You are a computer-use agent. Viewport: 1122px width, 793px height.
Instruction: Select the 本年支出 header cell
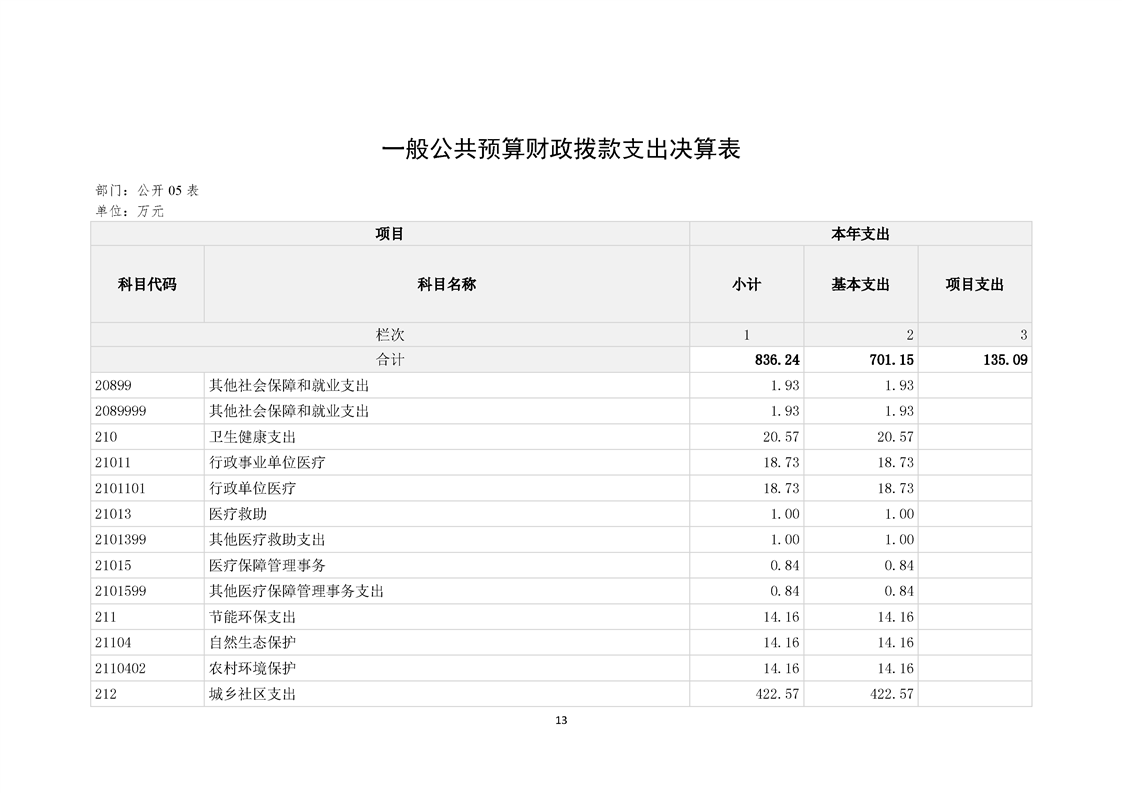(860, 234)
